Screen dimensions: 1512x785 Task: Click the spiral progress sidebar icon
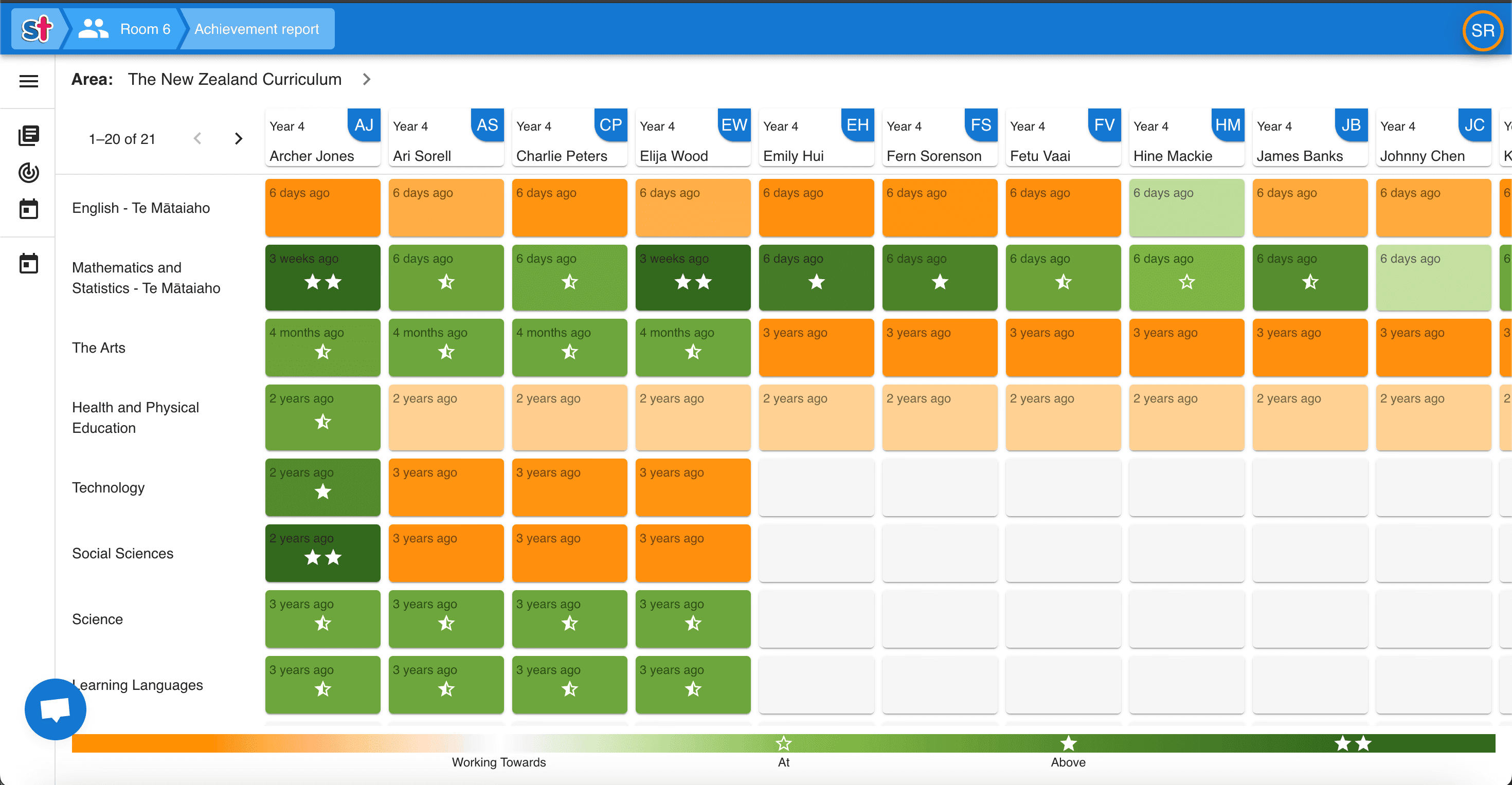28,173
